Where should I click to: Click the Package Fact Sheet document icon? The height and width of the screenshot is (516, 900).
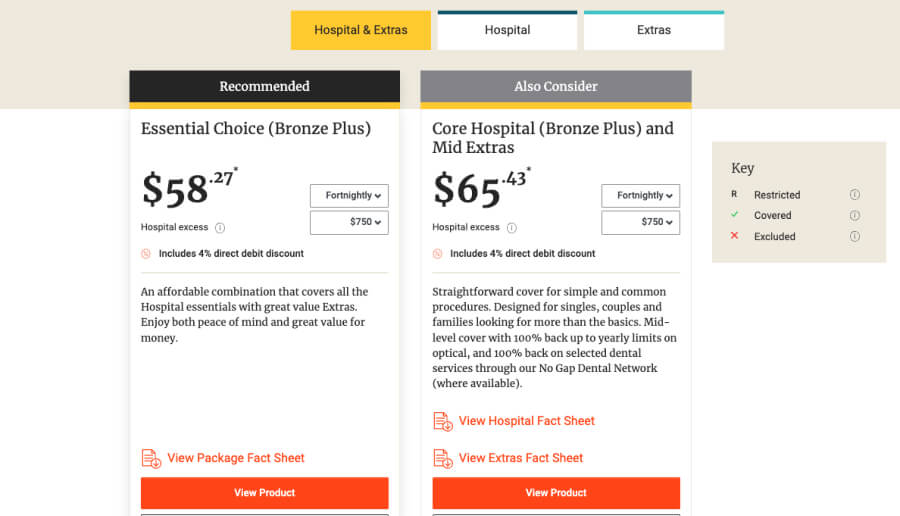point(151,459)
